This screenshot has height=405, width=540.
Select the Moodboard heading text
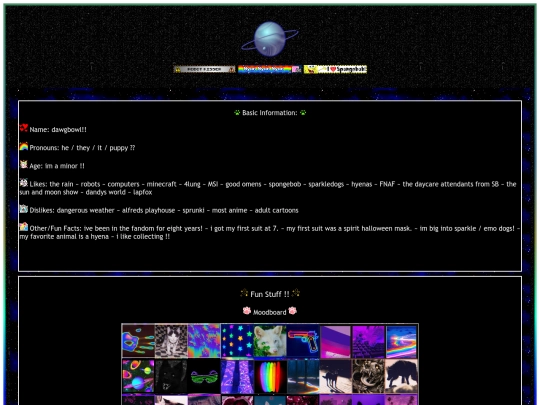[x=270, y=312]
